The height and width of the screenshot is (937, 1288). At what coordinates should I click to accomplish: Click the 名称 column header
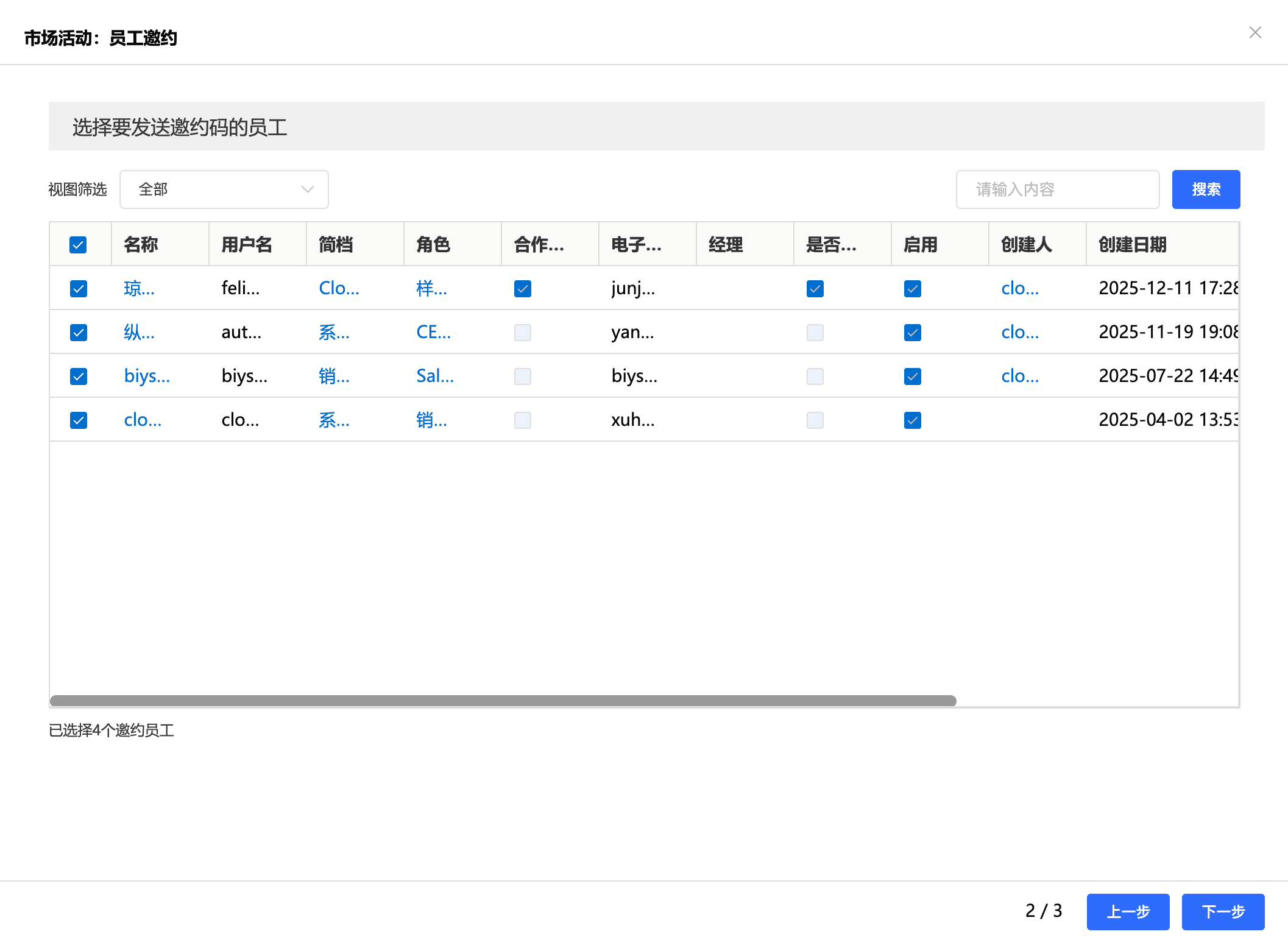tap(141, 245)
